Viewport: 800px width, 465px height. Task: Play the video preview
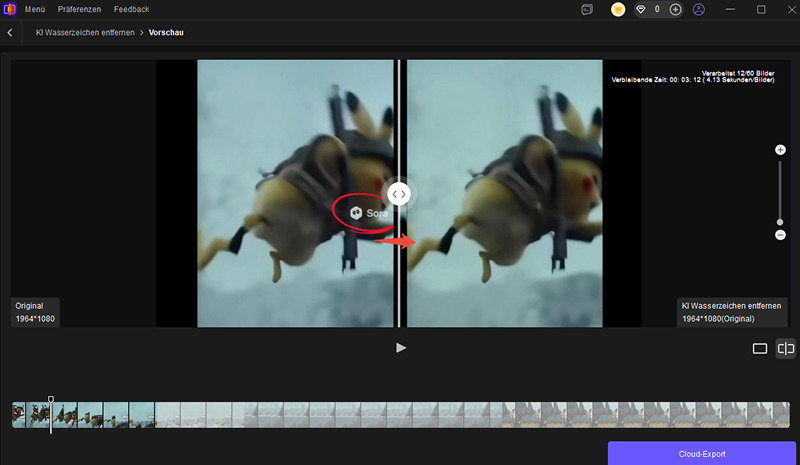[x=401, y=348]
